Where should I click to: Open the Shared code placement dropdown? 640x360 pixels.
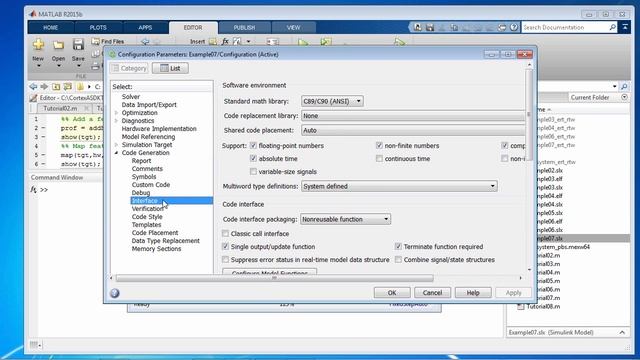pos(413,130)
